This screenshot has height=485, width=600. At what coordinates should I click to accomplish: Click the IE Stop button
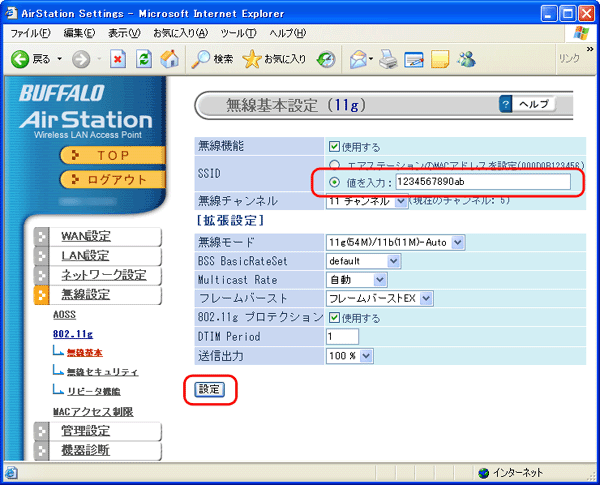coord(118,59)
